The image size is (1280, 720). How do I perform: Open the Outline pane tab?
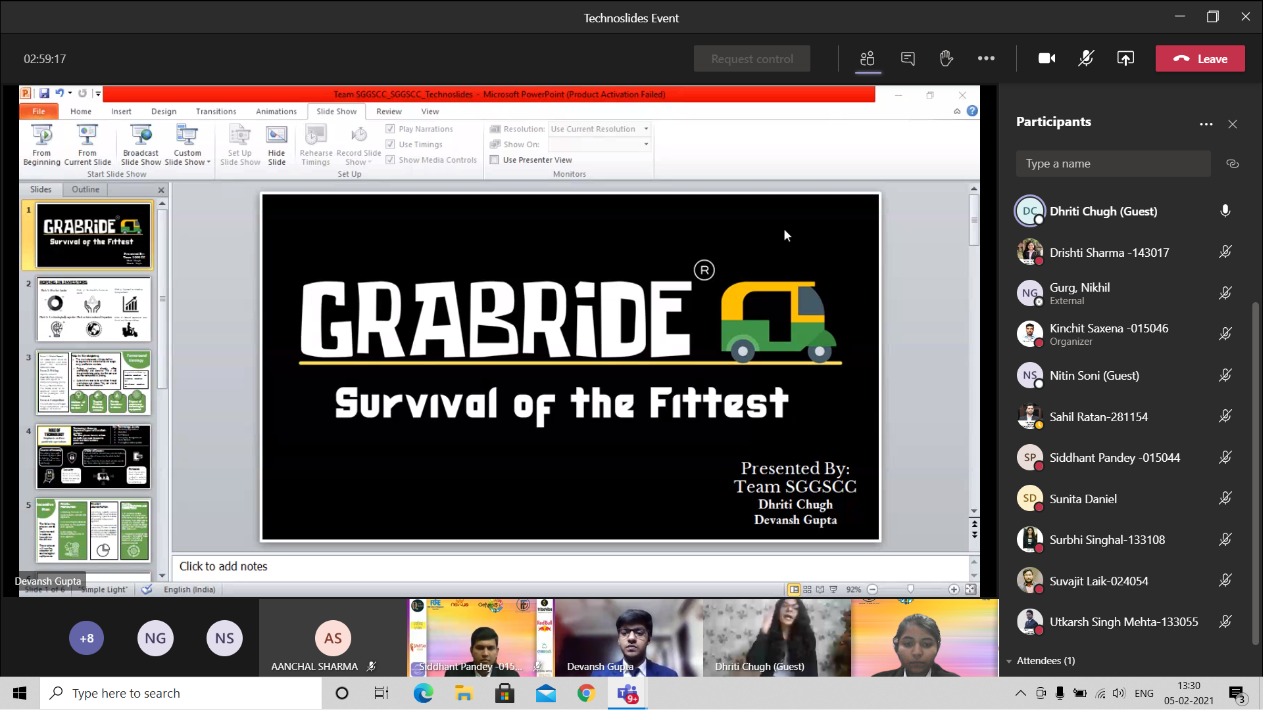85,189
